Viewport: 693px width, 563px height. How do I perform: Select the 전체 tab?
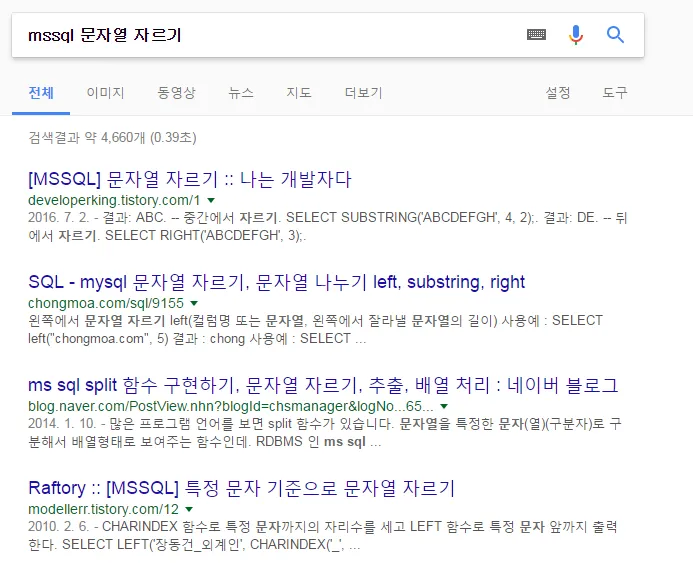tap(41, 93)
